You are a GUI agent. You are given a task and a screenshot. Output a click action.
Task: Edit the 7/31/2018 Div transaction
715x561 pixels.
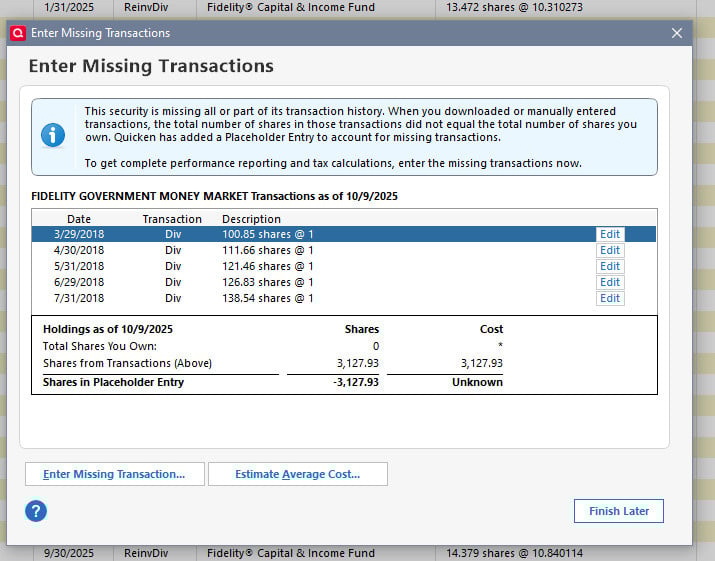[x=610, y=298]
